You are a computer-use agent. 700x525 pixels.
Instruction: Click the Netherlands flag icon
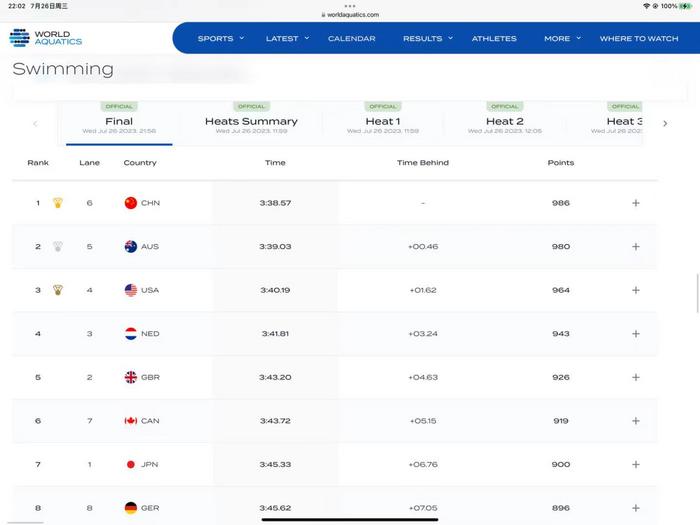coord(130,334)
